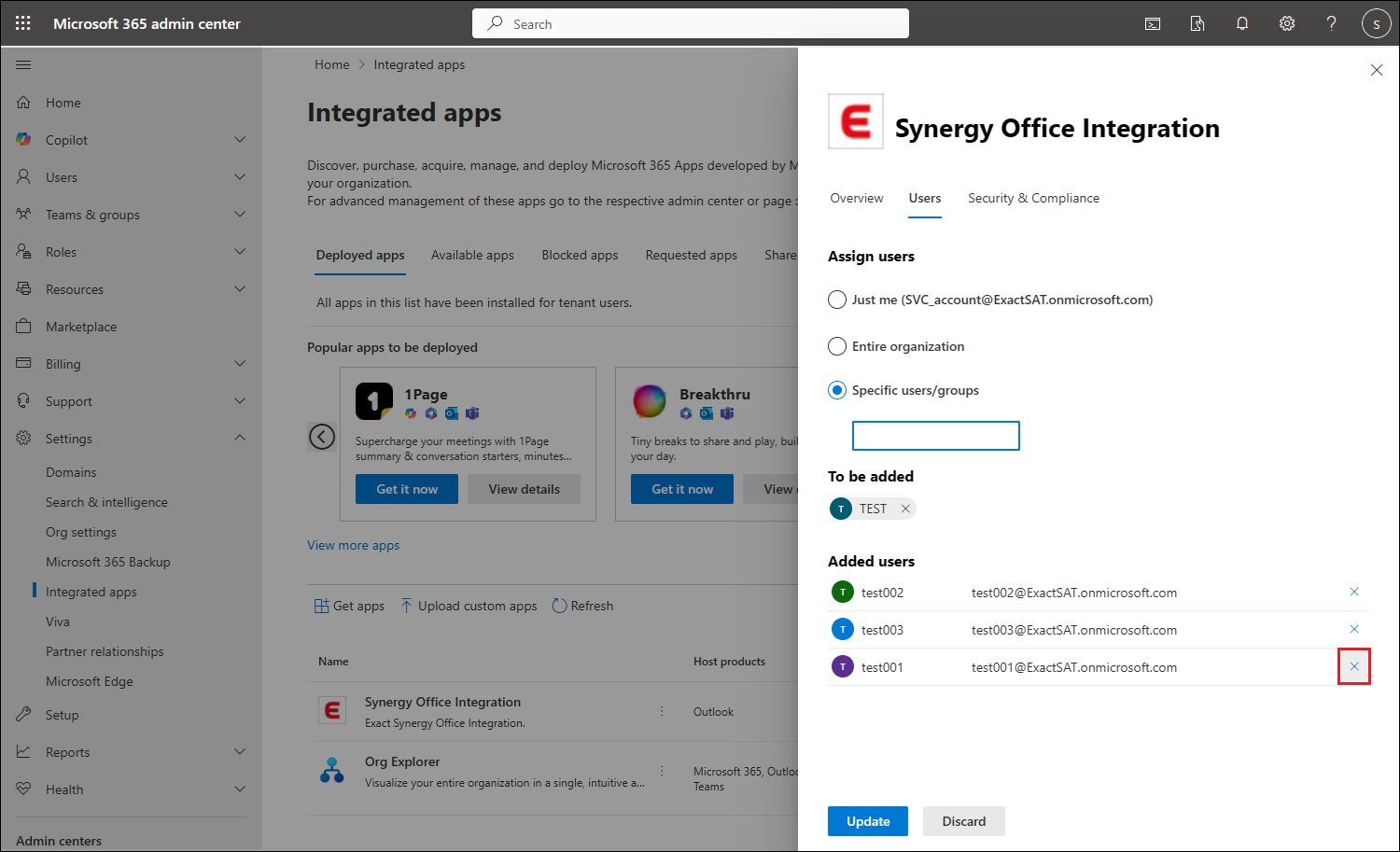Select Specific users/groups radio option
The image size is (1400, 852).
837,390
